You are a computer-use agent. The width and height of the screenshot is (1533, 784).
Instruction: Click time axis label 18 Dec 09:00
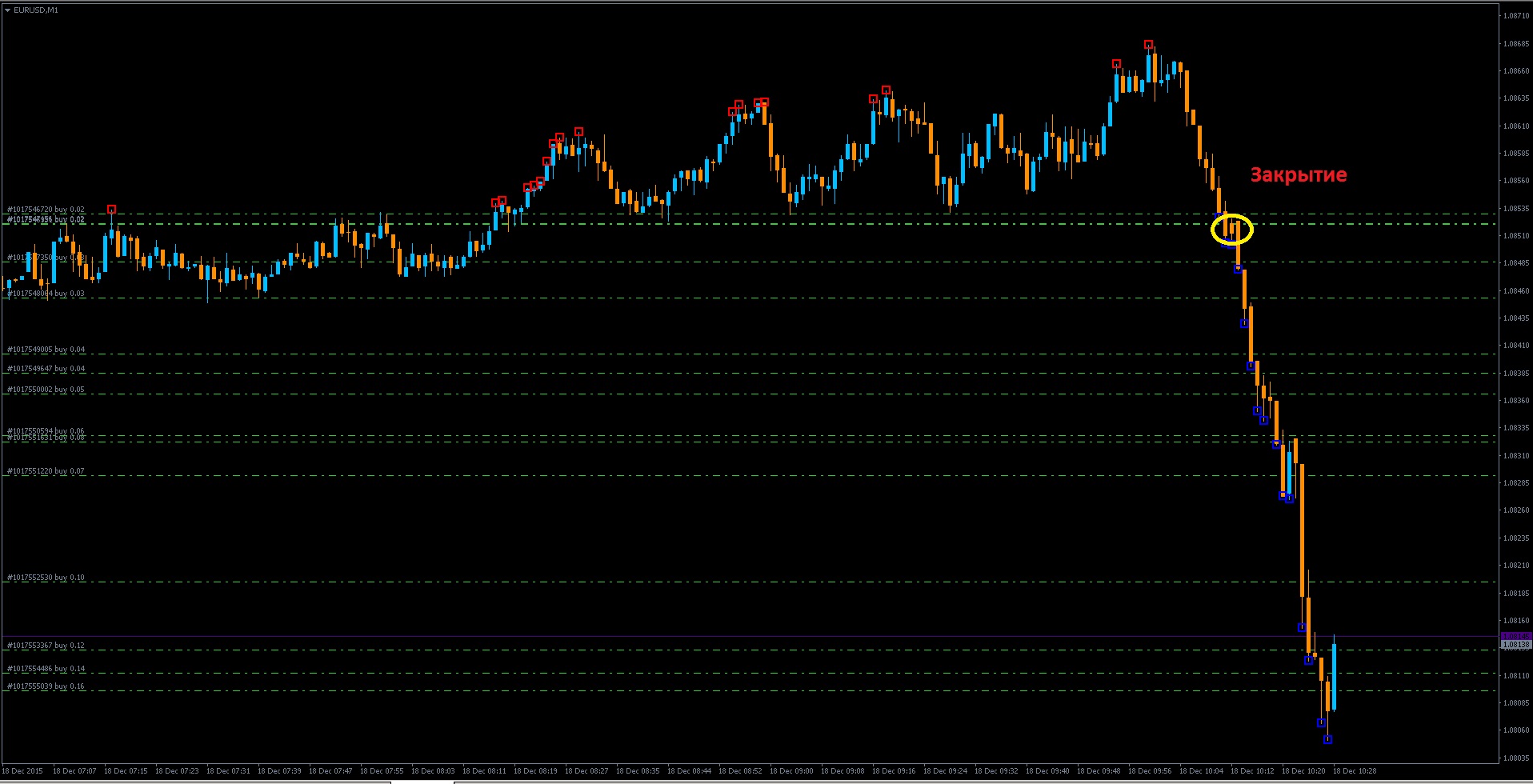[791, 772]
